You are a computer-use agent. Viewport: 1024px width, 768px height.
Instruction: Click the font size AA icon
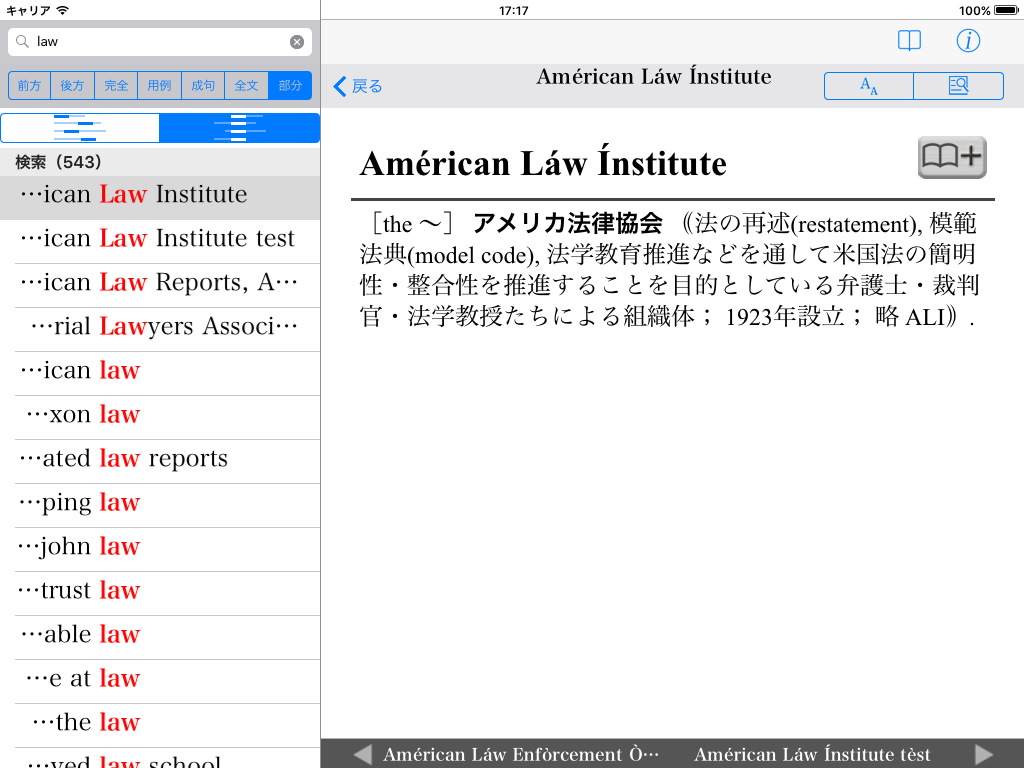868,86
